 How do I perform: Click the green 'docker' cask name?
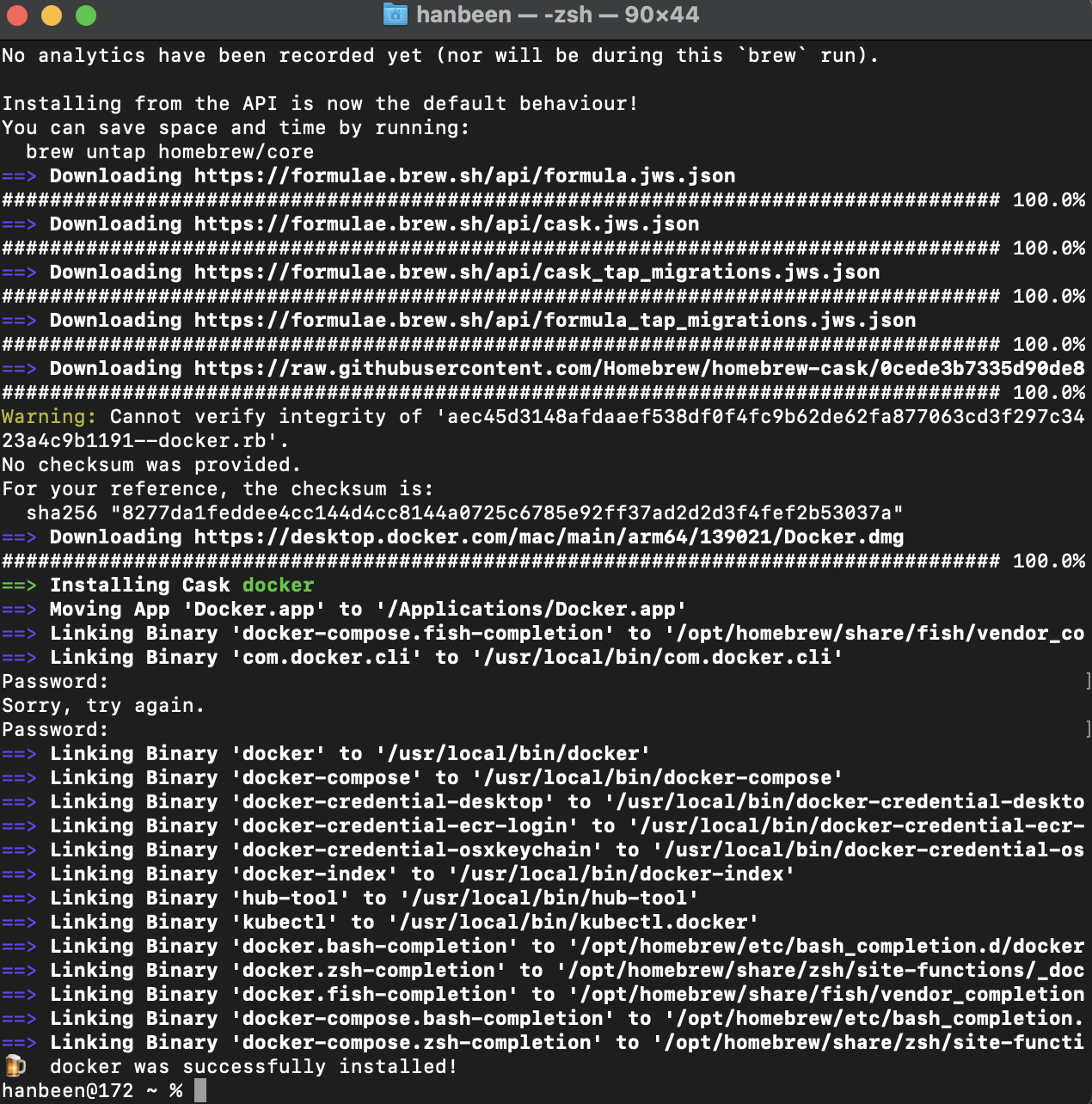click(x=278, y=585)
